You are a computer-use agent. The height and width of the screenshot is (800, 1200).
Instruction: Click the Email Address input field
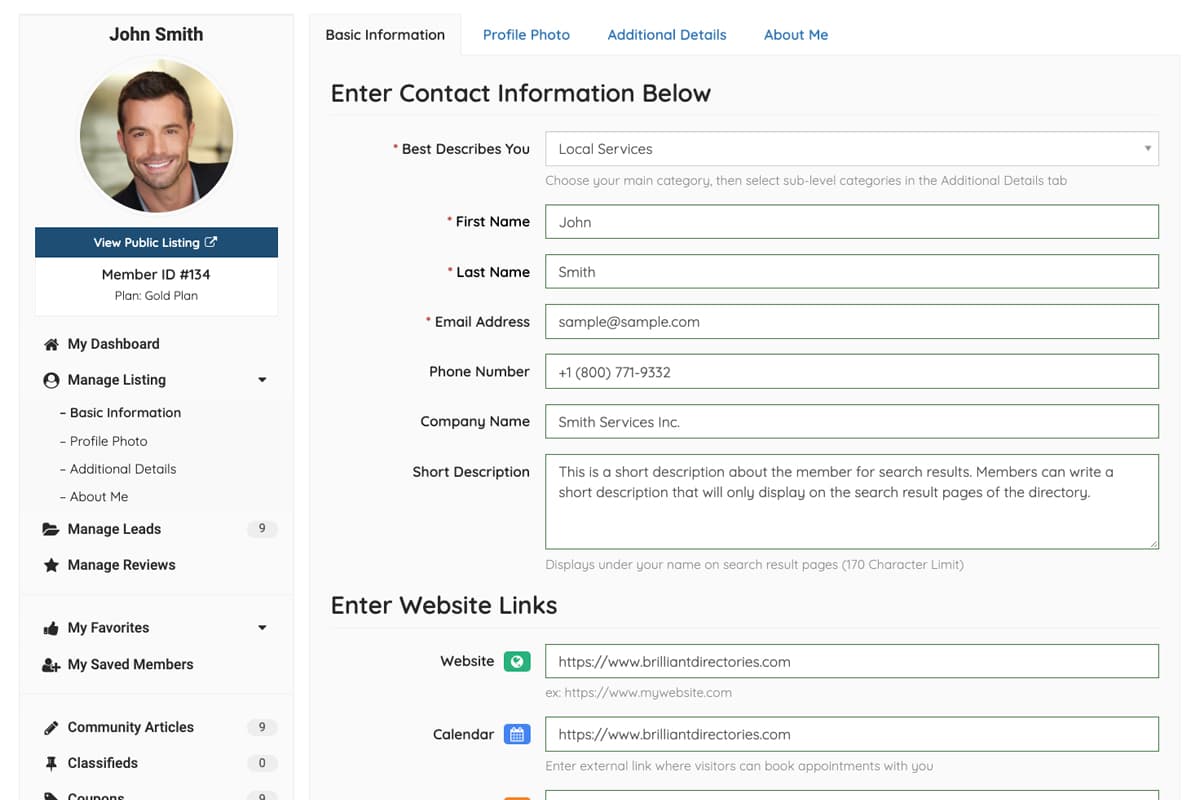coord(852,322)
